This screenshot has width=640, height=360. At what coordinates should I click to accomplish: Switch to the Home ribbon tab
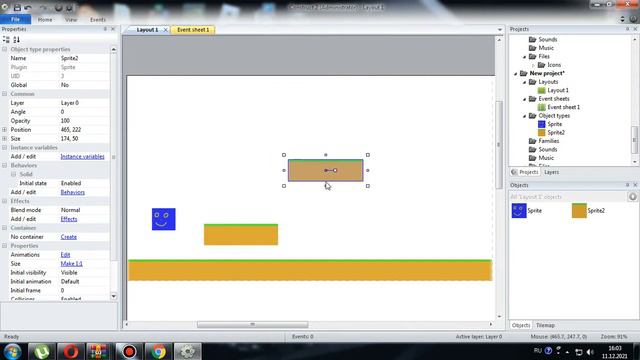point(45,19)
